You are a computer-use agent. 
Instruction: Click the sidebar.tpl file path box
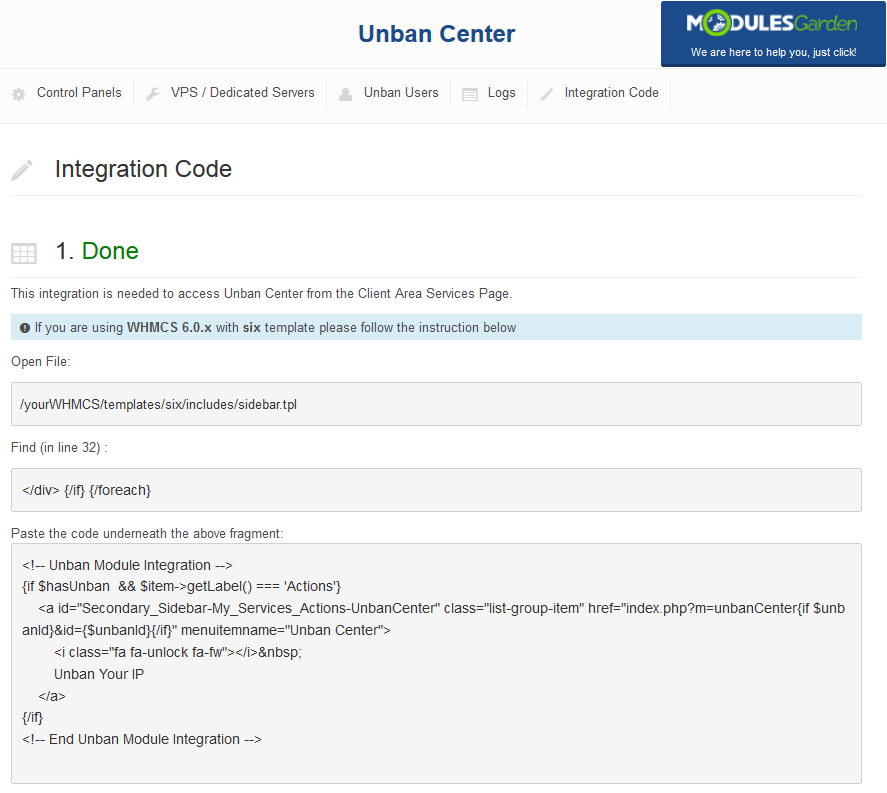(436, 404)
